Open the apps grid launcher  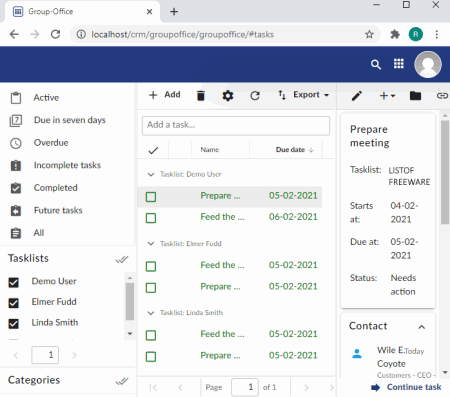(x=399, y=64)
